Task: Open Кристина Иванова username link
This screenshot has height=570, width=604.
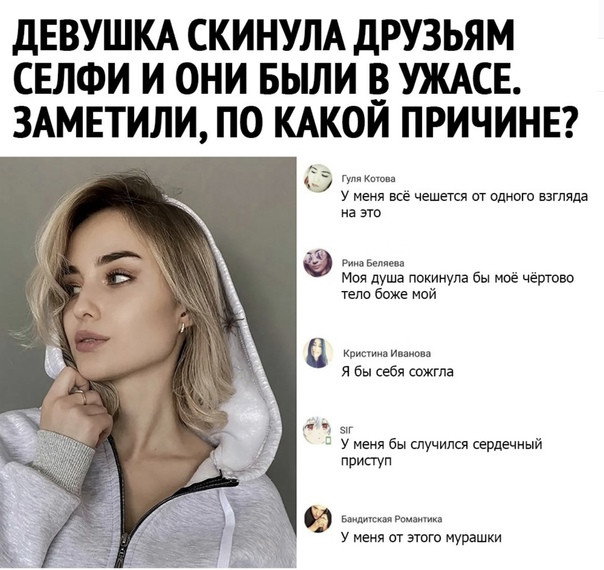Action: coord(386,354)
